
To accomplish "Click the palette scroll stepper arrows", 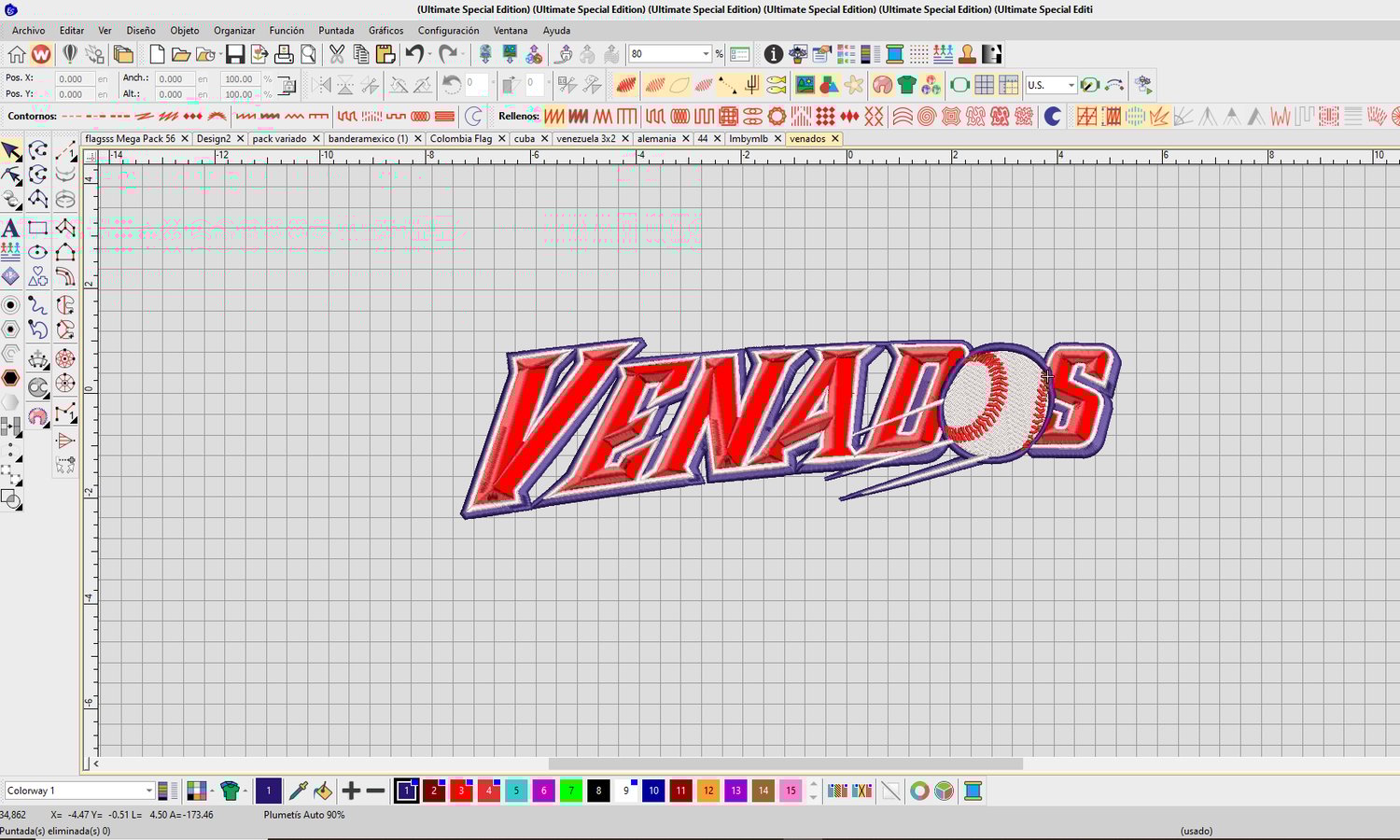I will tap(814, 791).
